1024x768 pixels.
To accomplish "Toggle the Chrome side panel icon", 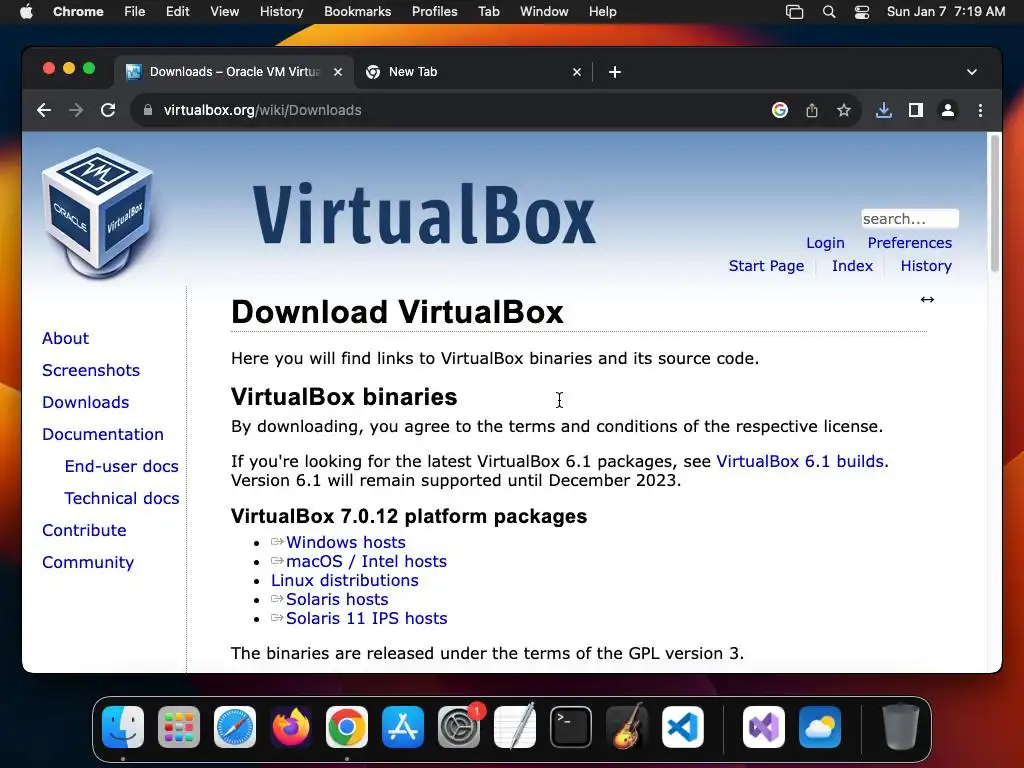I will tap(916, 110).
